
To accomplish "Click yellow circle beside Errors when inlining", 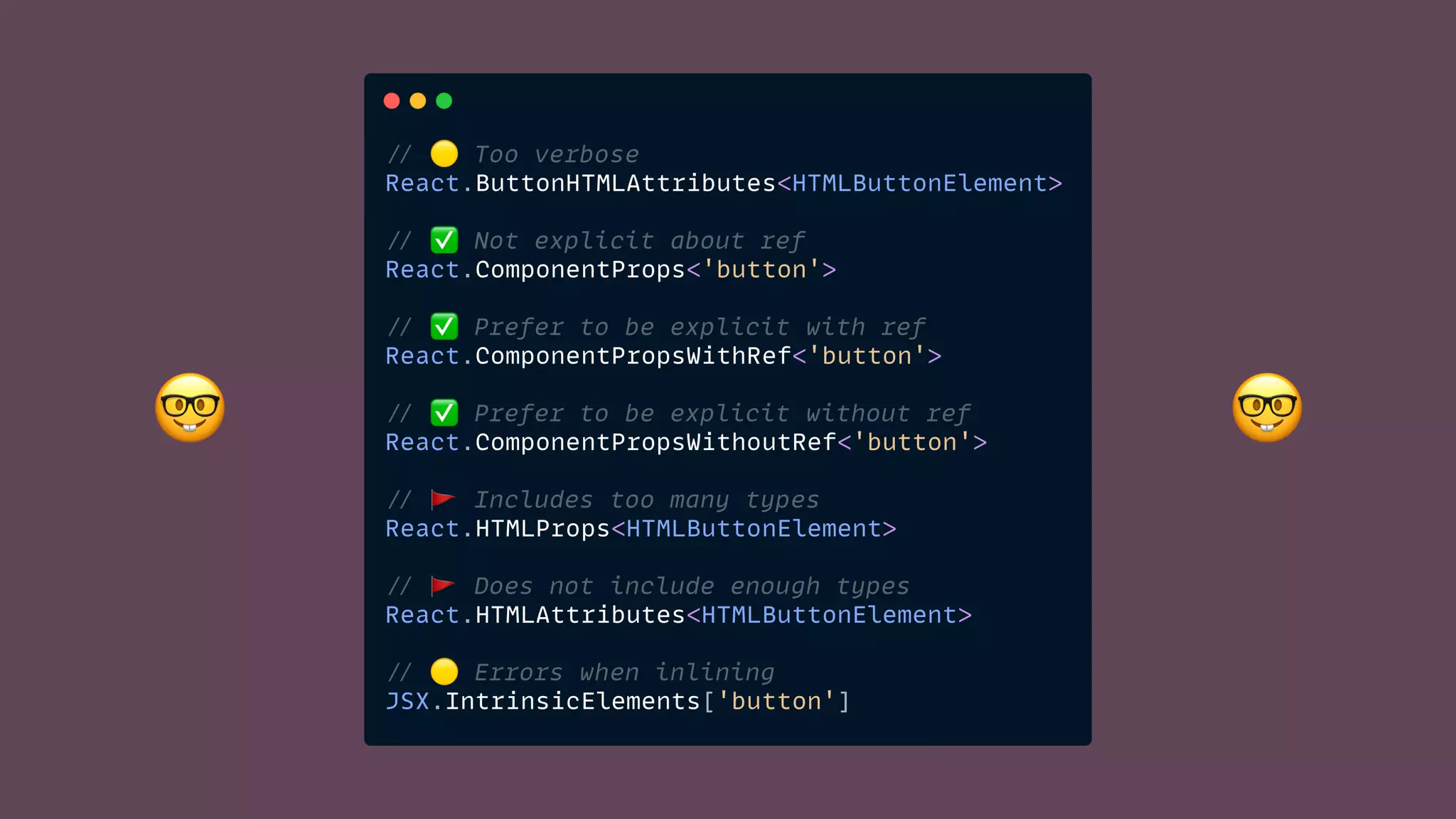I will [444, 672].
